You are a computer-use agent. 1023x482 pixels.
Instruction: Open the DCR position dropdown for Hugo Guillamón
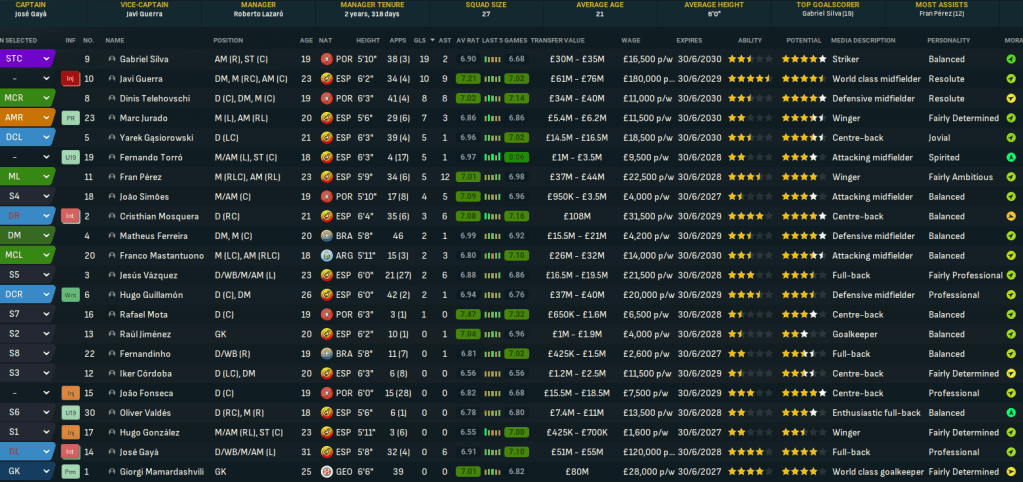pyautogui.click(x=46, y=295)
